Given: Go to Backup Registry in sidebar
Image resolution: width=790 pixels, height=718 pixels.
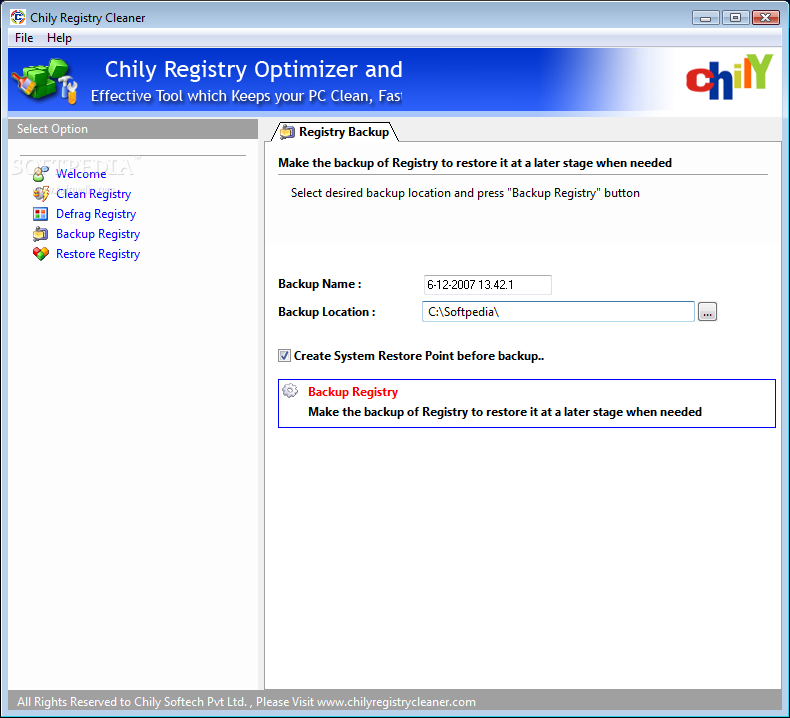Looking at the screenshot, I should point(98,234).
